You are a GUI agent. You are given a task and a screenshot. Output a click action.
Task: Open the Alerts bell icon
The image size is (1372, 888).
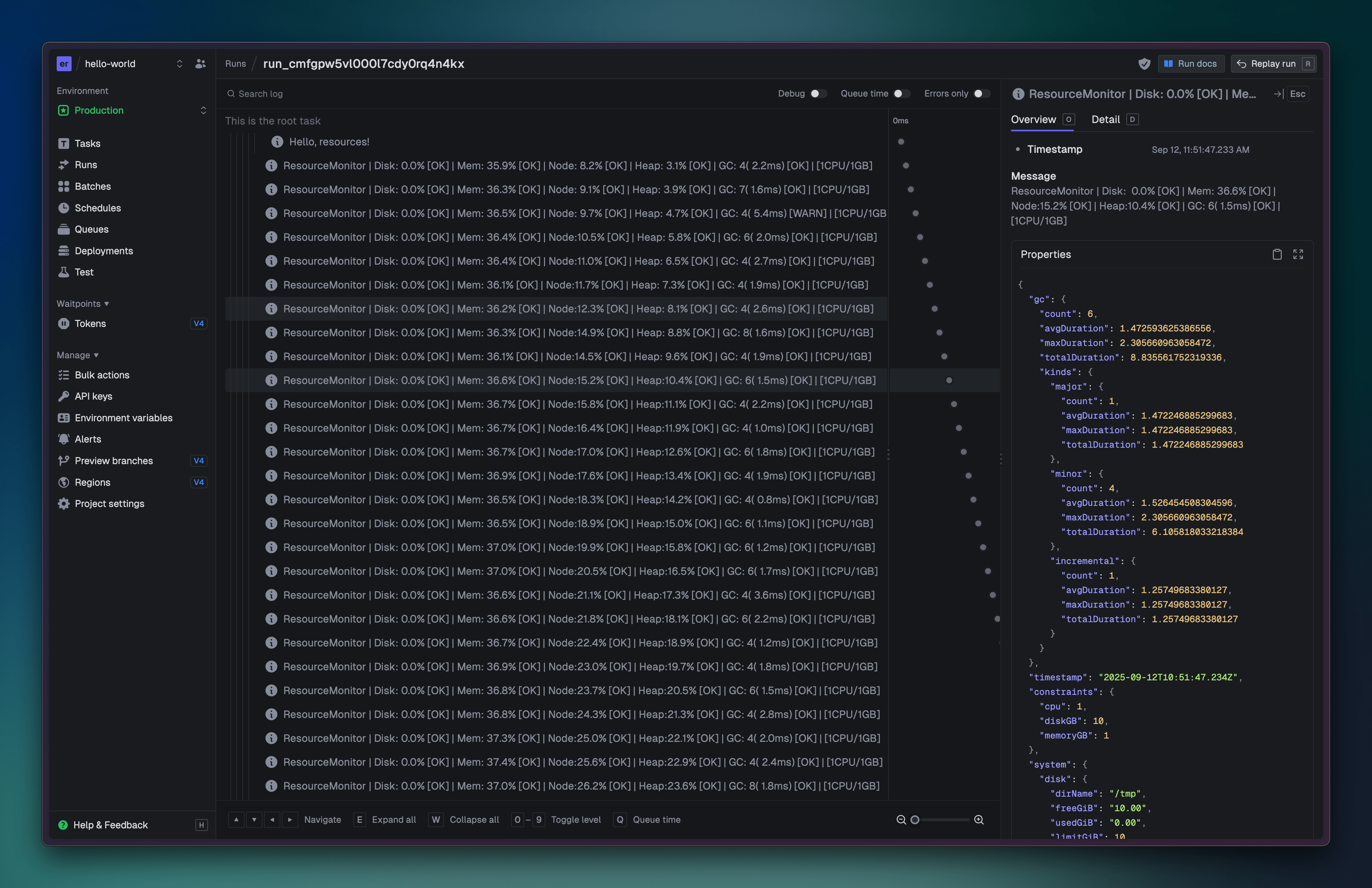click(x=63, y=438)
